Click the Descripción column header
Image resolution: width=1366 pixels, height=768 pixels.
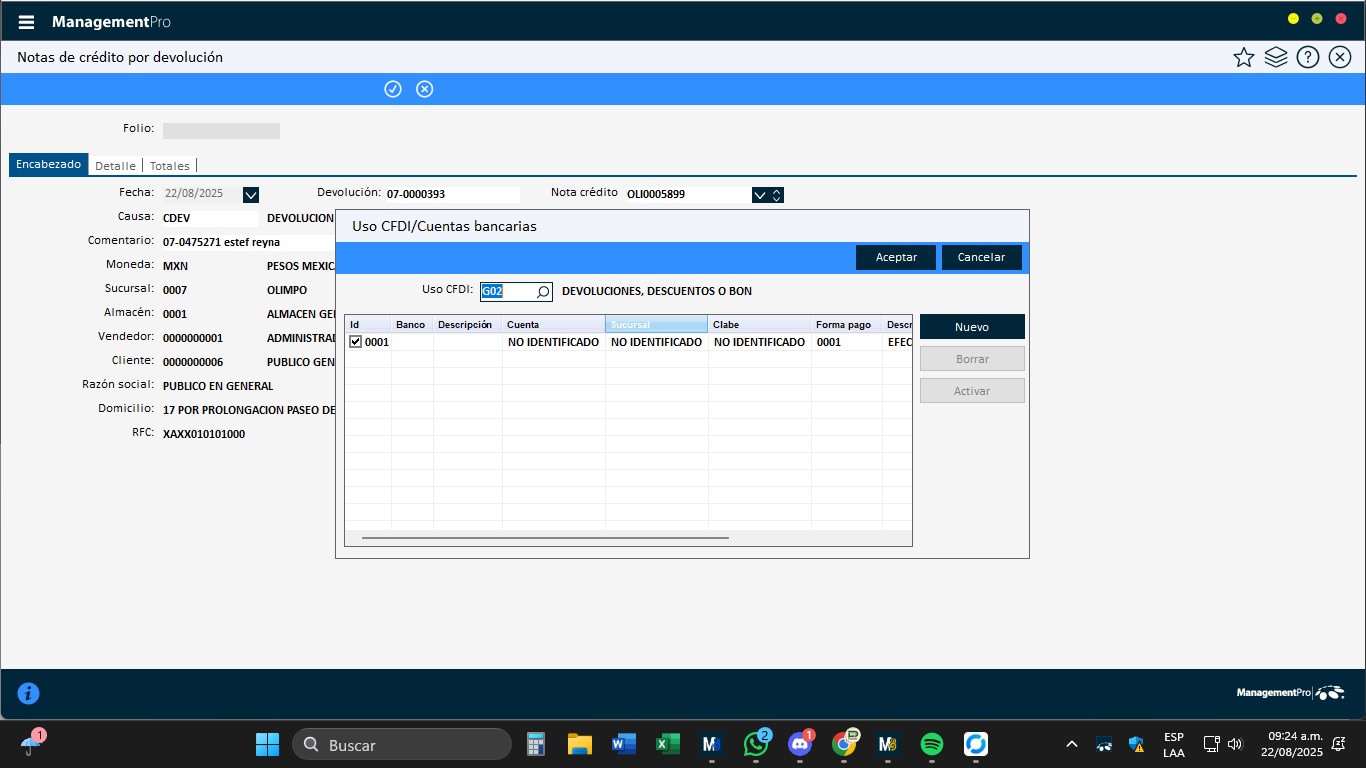[467, 325]
